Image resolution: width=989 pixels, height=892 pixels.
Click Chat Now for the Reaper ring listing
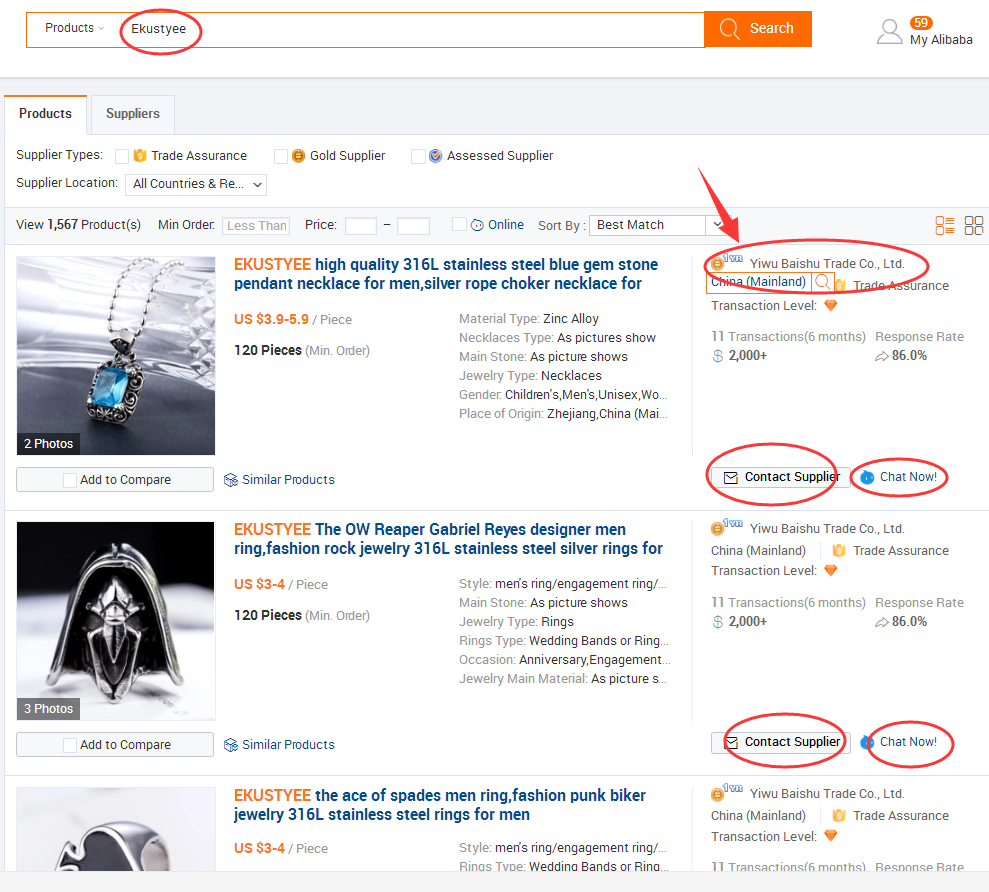click(907, 742)
